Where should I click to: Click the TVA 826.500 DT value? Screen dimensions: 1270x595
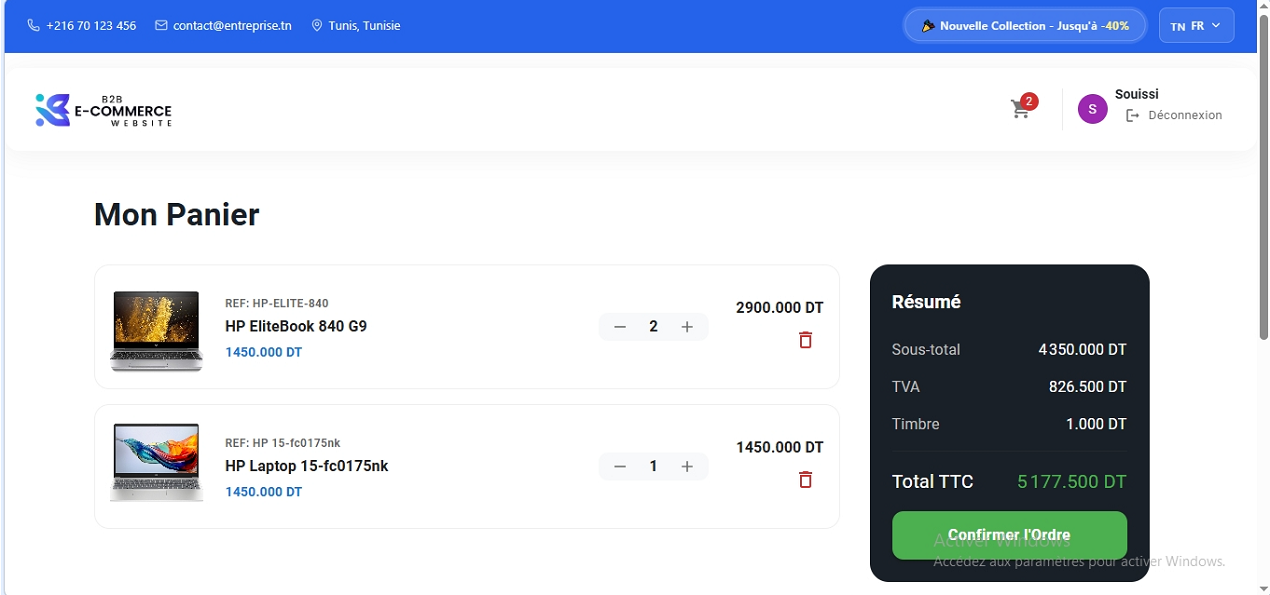click(x=1088, y=387)
